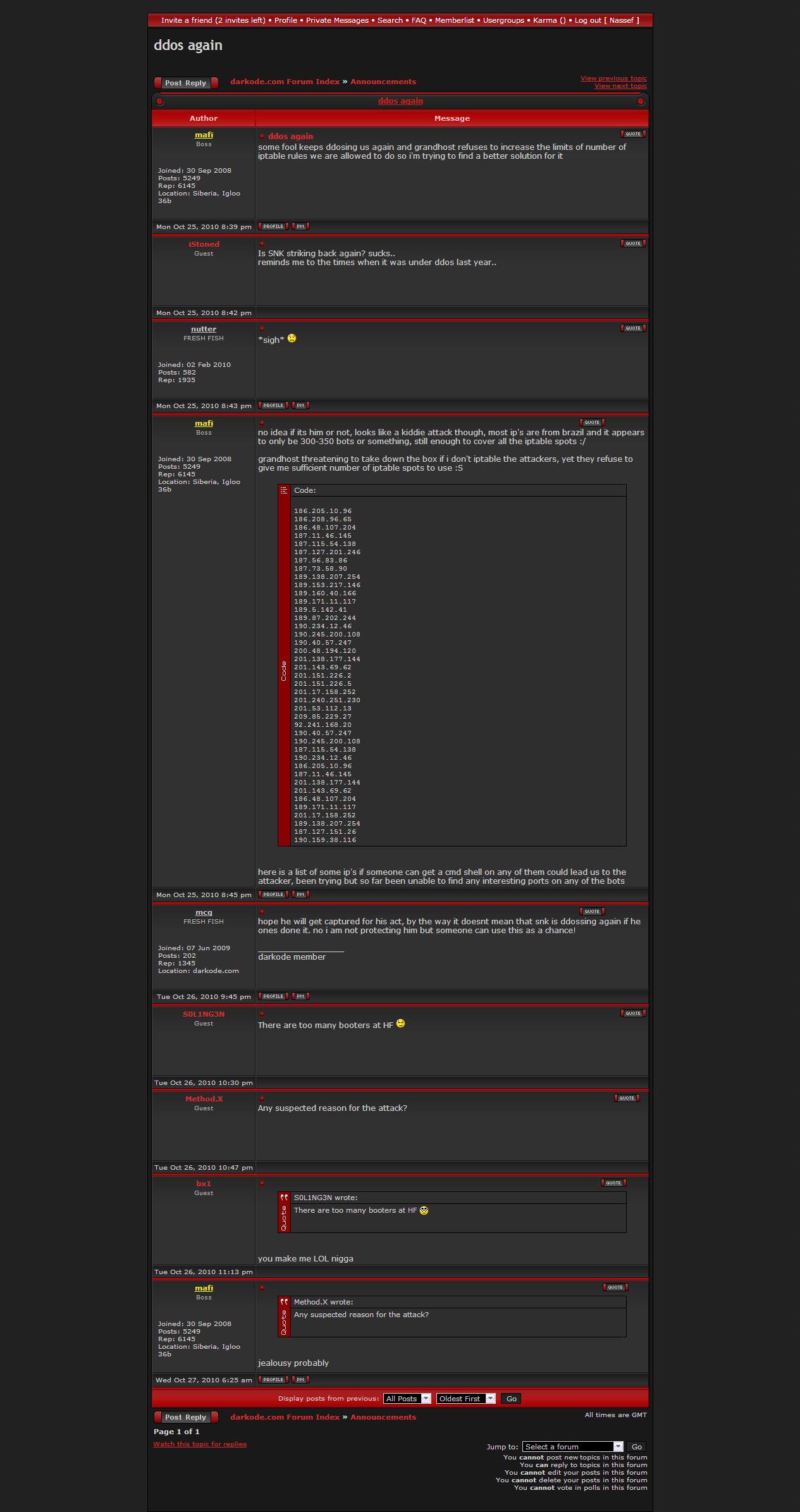
Task: Open Memberlist from top navigation
Action: (x=454, y=20)
